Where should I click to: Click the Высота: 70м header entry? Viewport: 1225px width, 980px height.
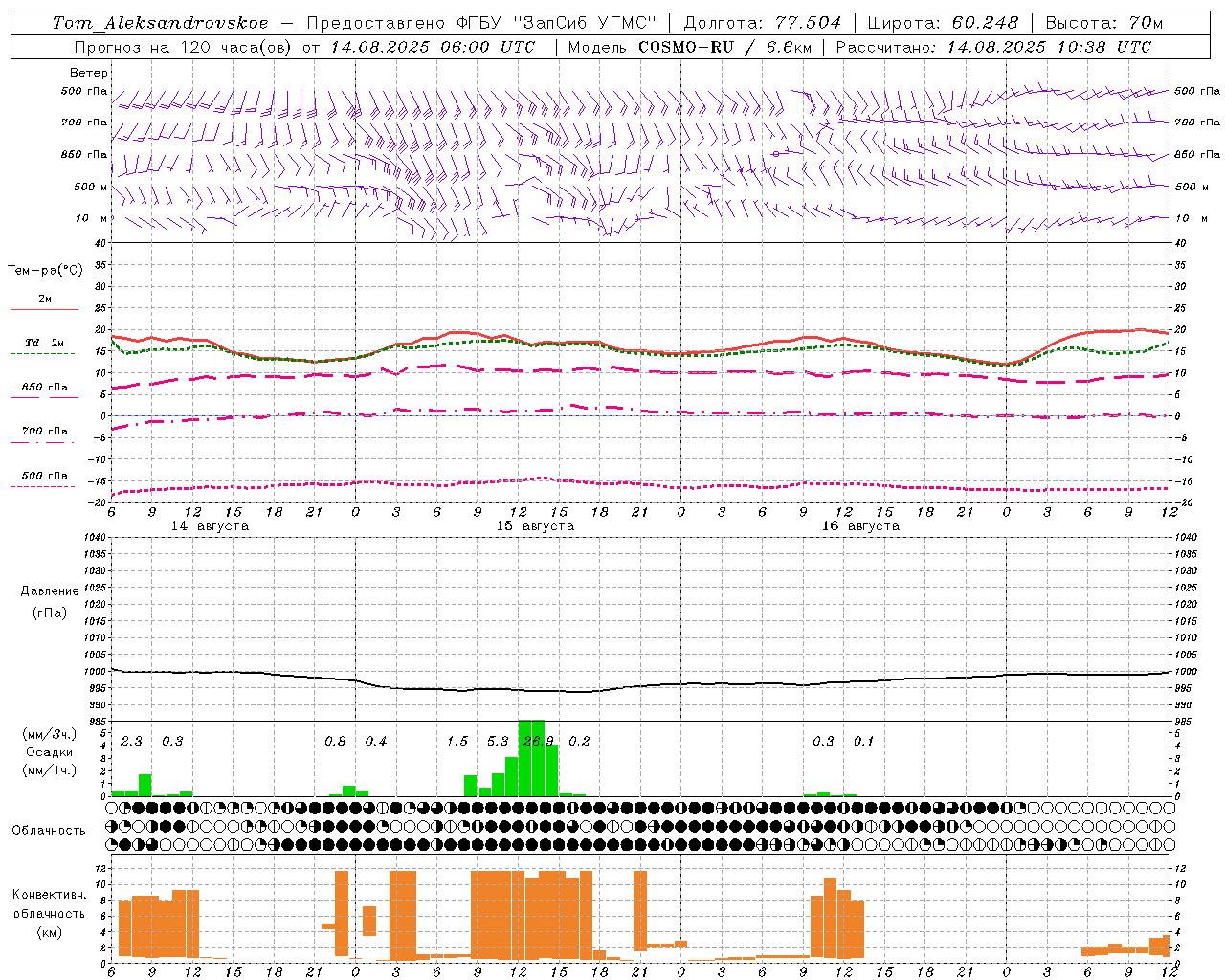coord(1104,23)
